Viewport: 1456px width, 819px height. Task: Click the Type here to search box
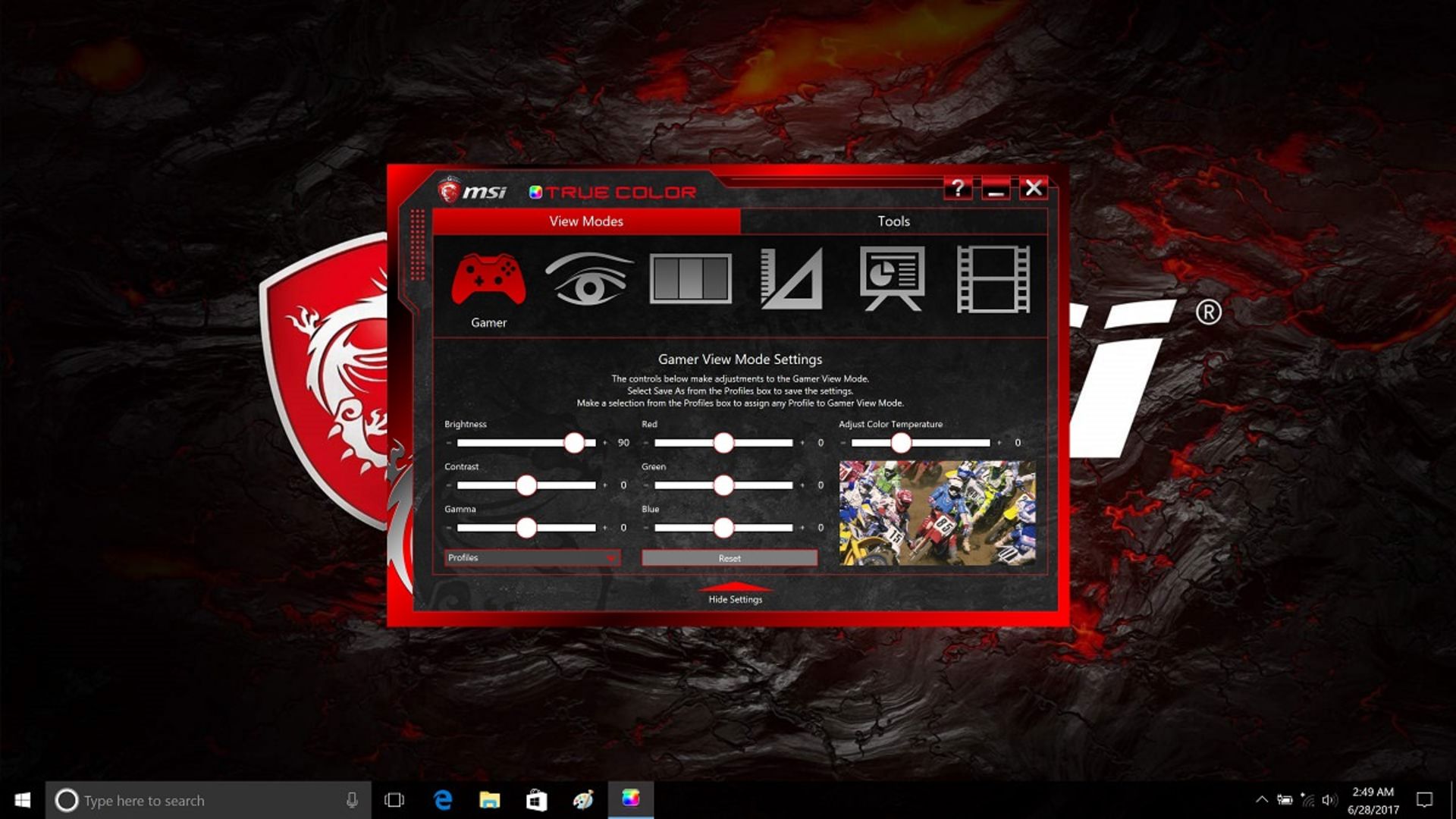[209, 800]
